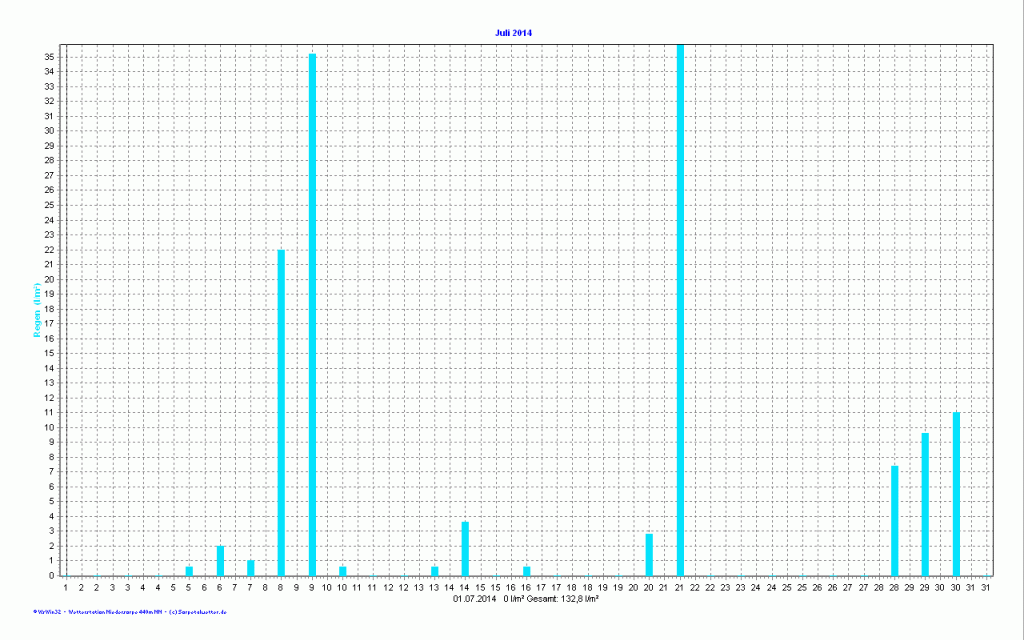Click the tallest bar on day 21

tap(680, 310)
